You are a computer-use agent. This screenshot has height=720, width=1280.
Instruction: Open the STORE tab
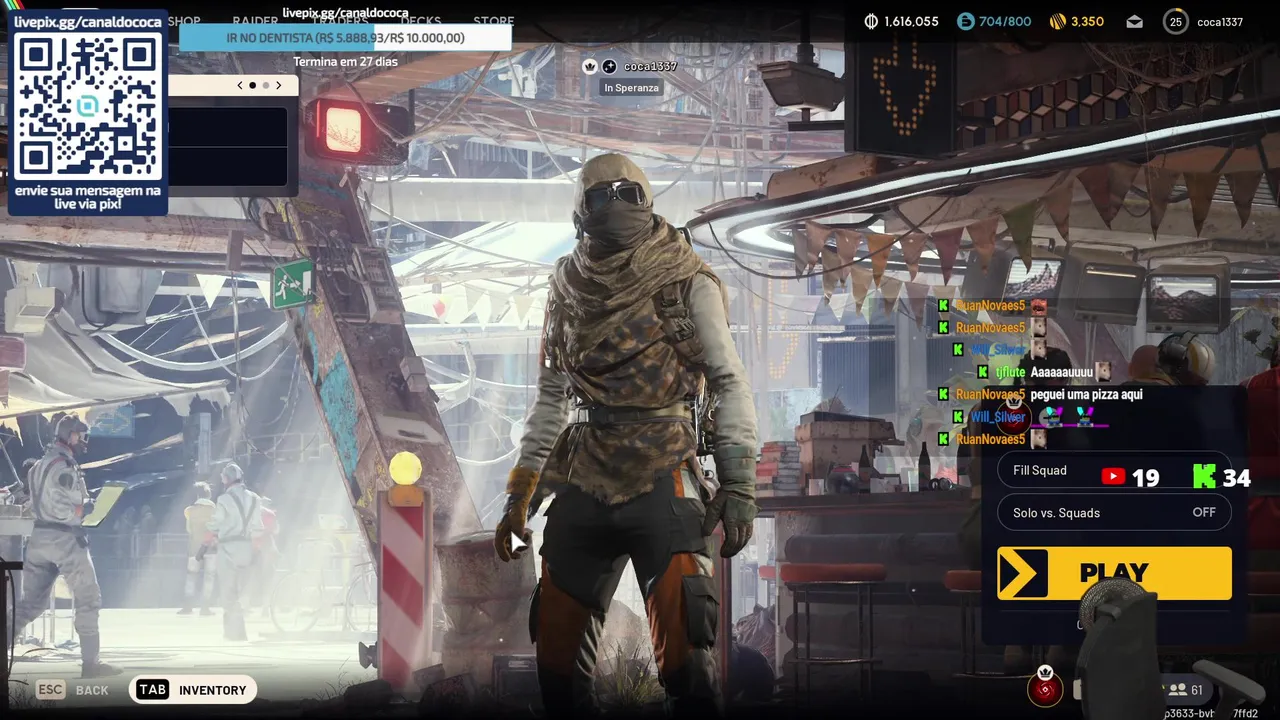point(493,21)
